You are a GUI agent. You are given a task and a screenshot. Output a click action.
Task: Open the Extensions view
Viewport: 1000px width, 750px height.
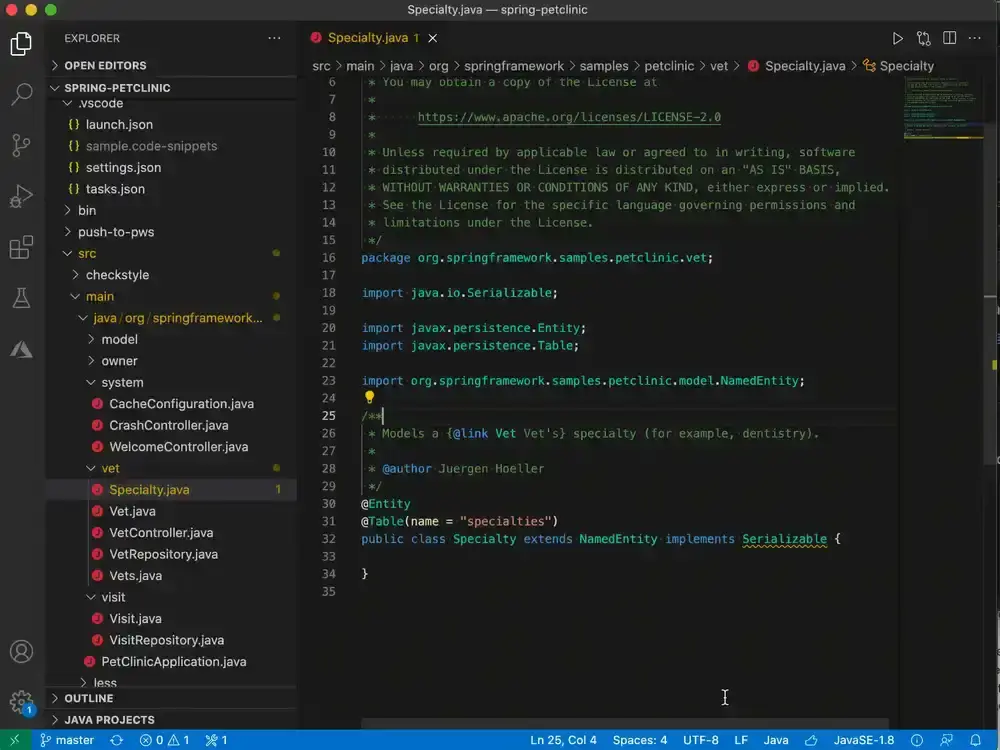tap(22, 247)
